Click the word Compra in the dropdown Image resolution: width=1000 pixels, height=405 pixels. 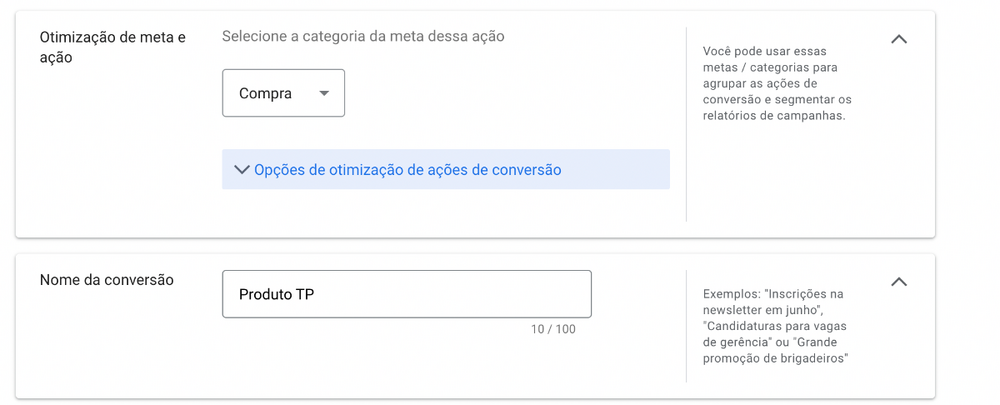pyautogui.click(x=265, y=94)
